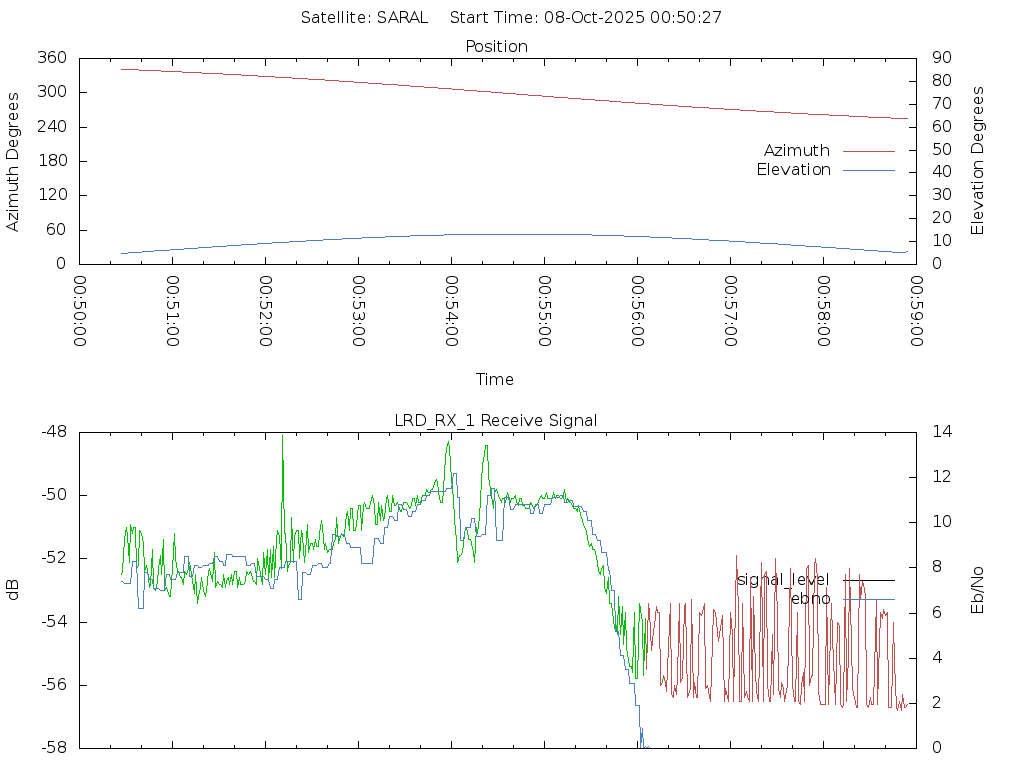The width and height of the screenshot is (1024, 768).
Task: Click the LRD_RX_1 Receive Signal title
Action: tap(496, 420)
